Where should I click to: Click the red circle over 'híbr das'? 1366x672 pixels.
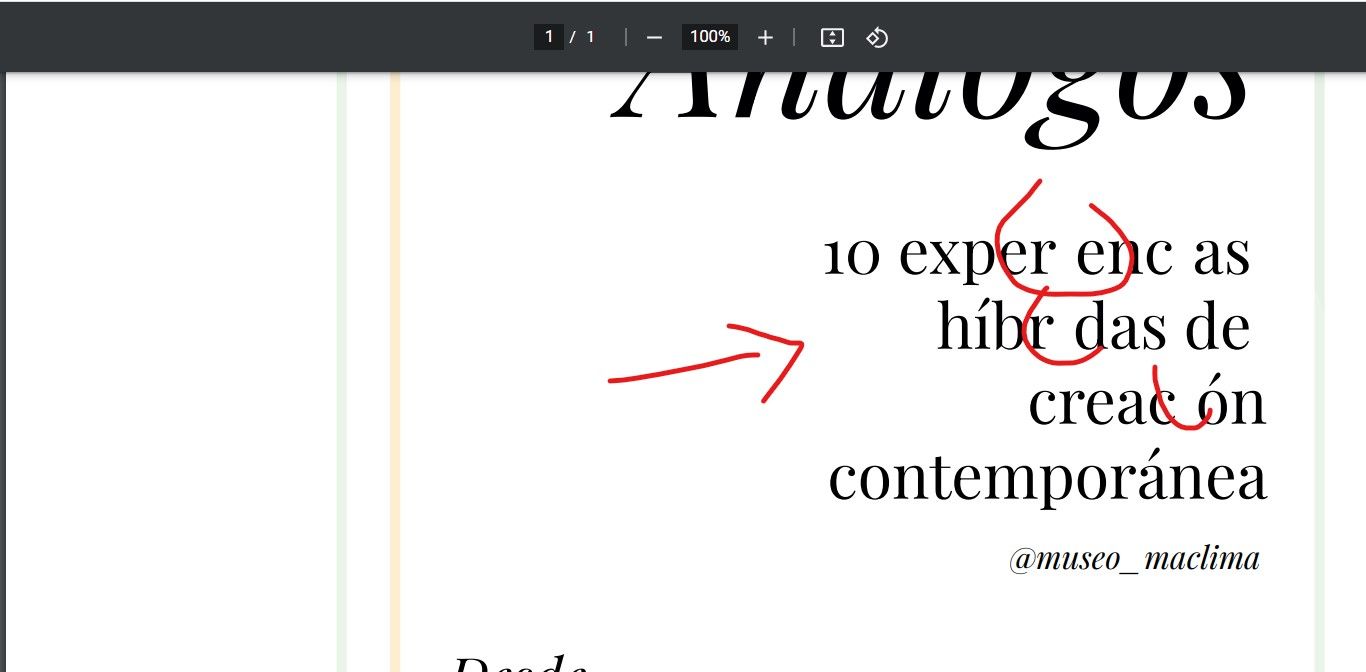[x=1065, y=325]
